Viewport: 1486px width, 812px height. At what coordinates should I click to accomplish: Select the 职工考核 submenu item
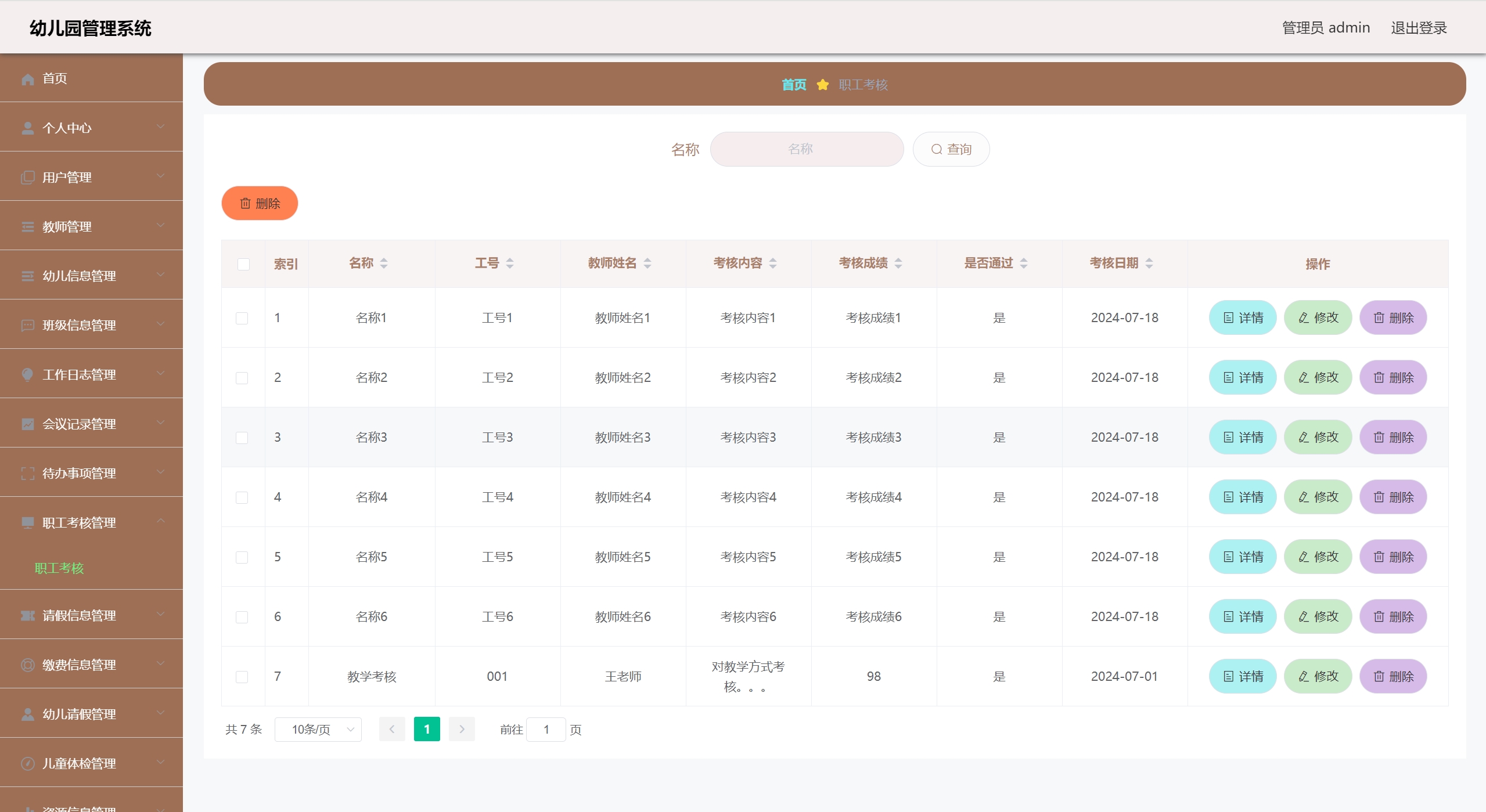click(x=59, y=568)
